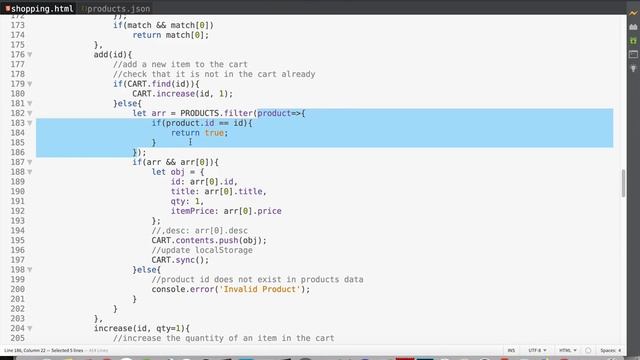Viewport: 640px width, 360px height.
Task: Collapse the else block at line 181
Action: pyautogui.click(x=30, y=104)
